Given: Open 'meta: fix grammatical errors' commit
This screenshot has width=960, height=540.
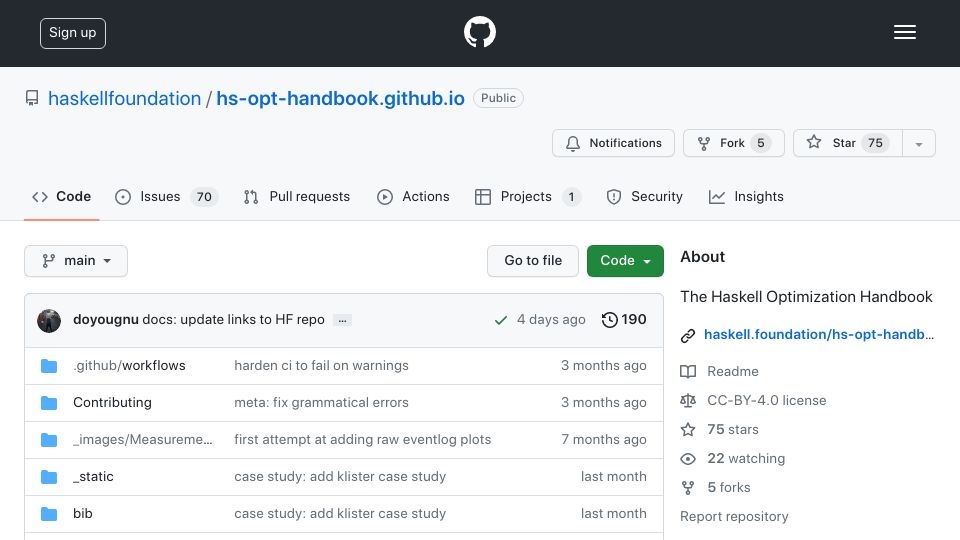Looking at the screenshot, I should pyautogui.click(x=321, y=403).
